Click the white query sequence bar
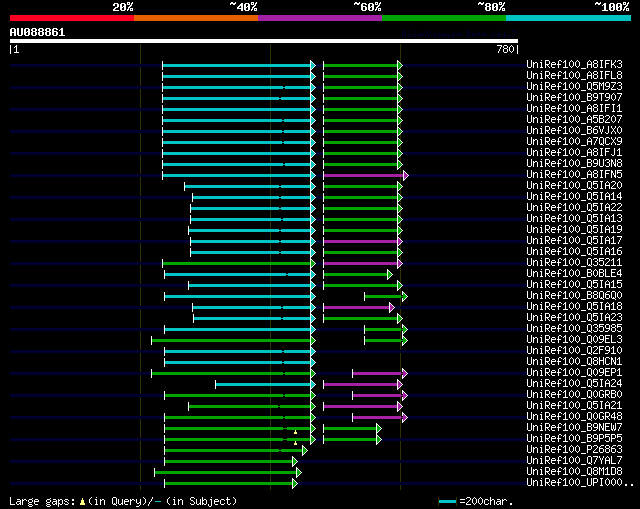 pyautogui.click(x=264, y=41)
